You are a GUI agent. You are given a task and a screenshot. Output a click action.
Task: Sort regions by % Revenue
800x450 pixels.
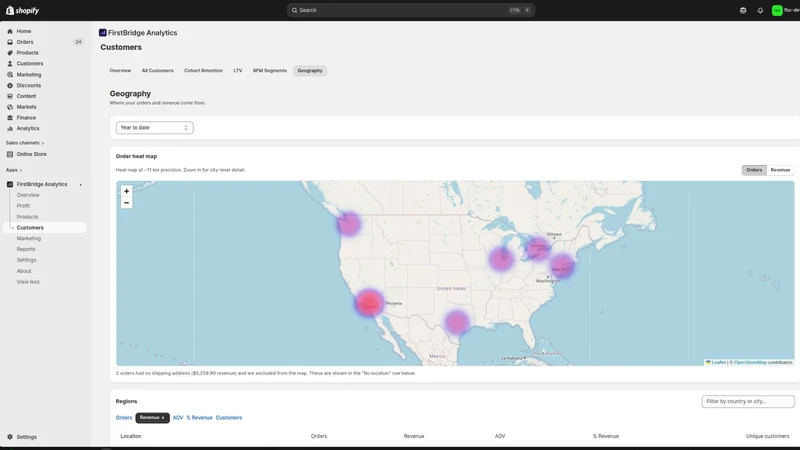(x=199, y=417)
